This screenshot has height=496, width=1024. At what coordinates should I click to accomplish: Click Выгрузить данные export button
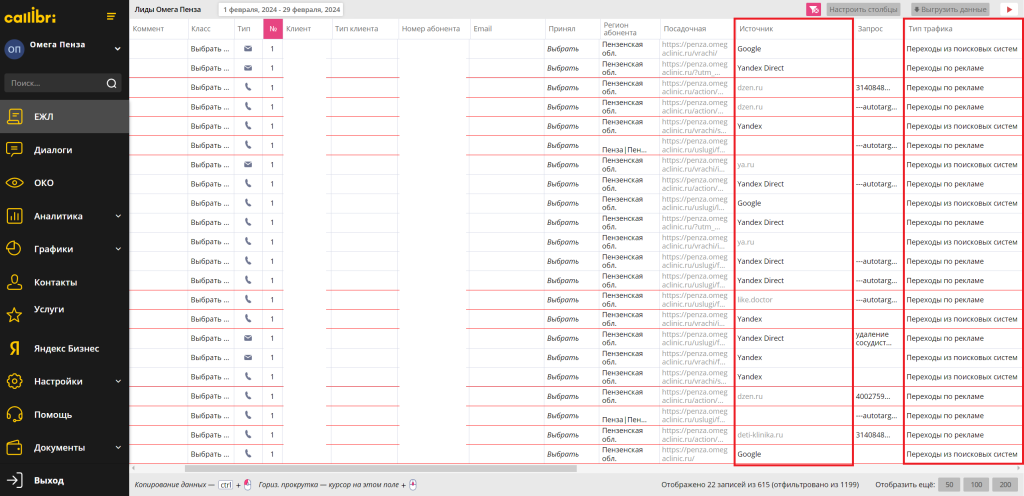pyautogui.click(x=950, y=10)
